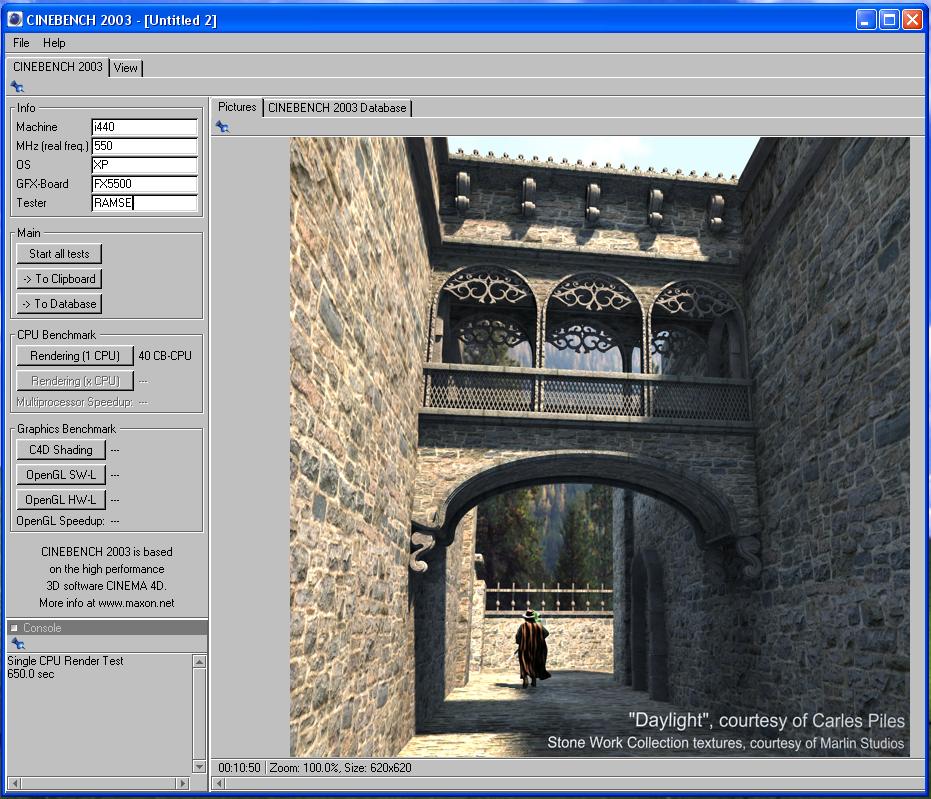Image resolution: width=931 pixels, height=799 pixels.
Task: Click pin icon below Pictures tab
Action: tap(223, 126)
